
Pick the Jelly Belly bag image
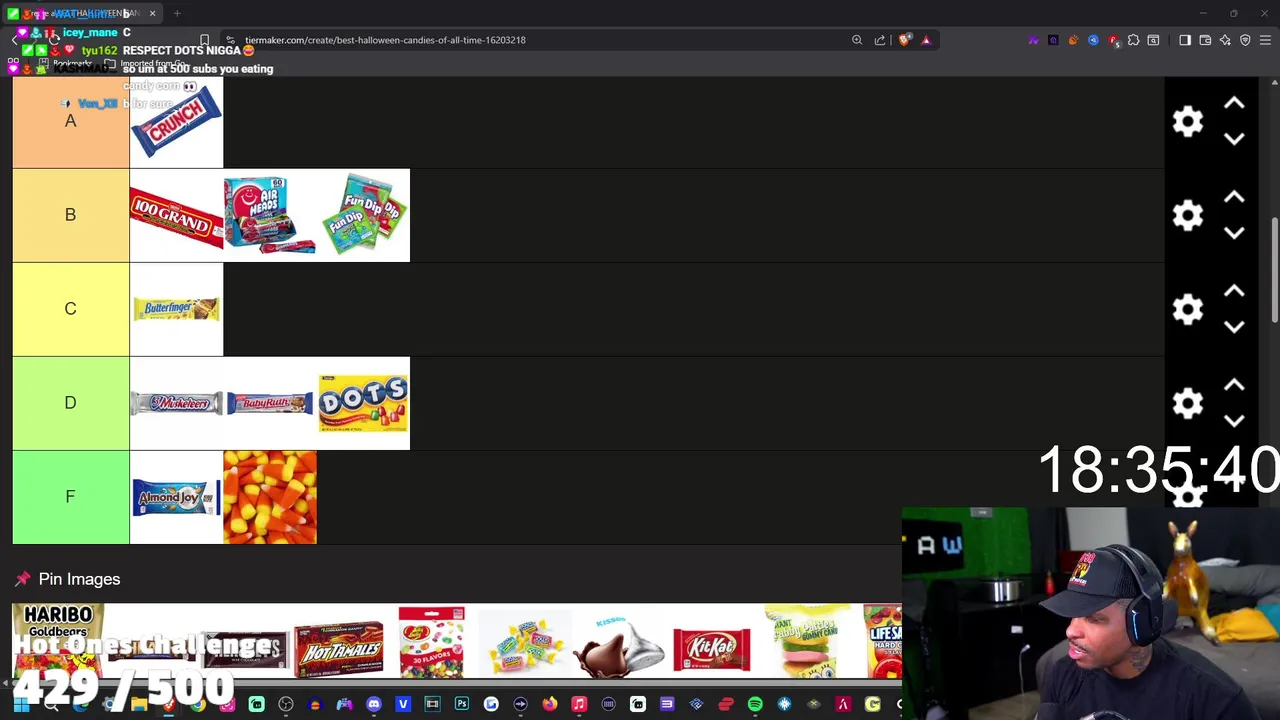[x=431, y=642]
